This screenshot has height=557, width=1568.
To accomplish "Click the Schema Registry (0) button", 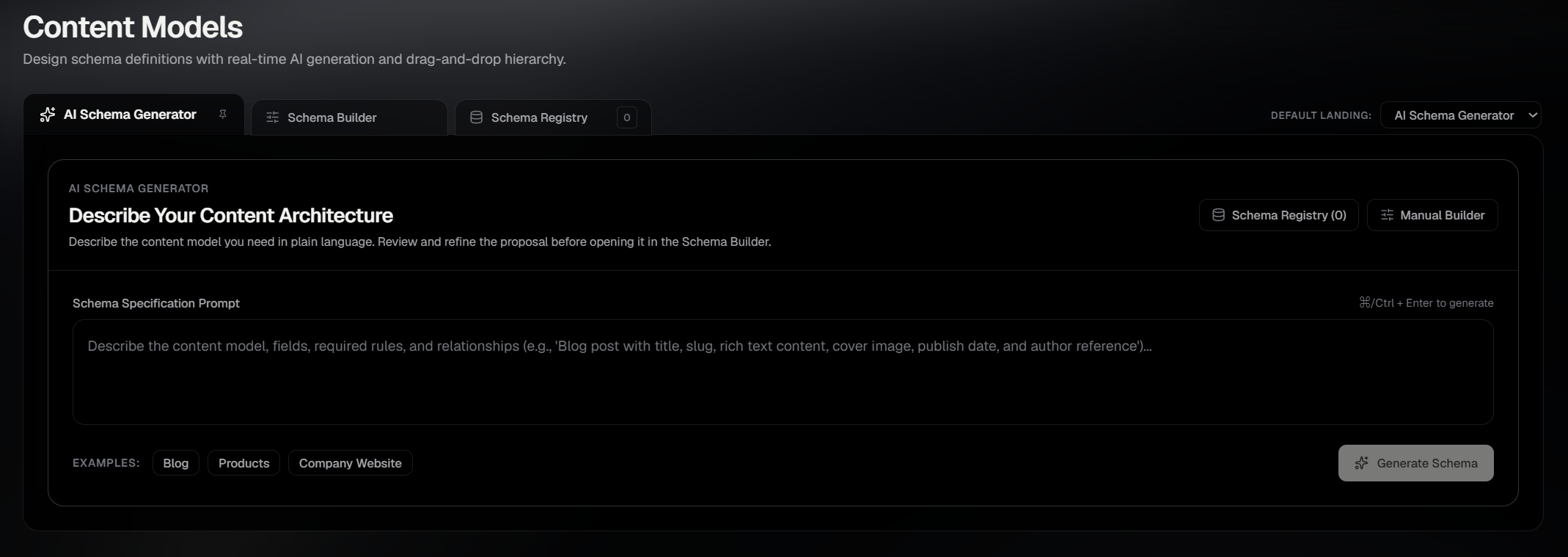I will [x=1278, y=215].
